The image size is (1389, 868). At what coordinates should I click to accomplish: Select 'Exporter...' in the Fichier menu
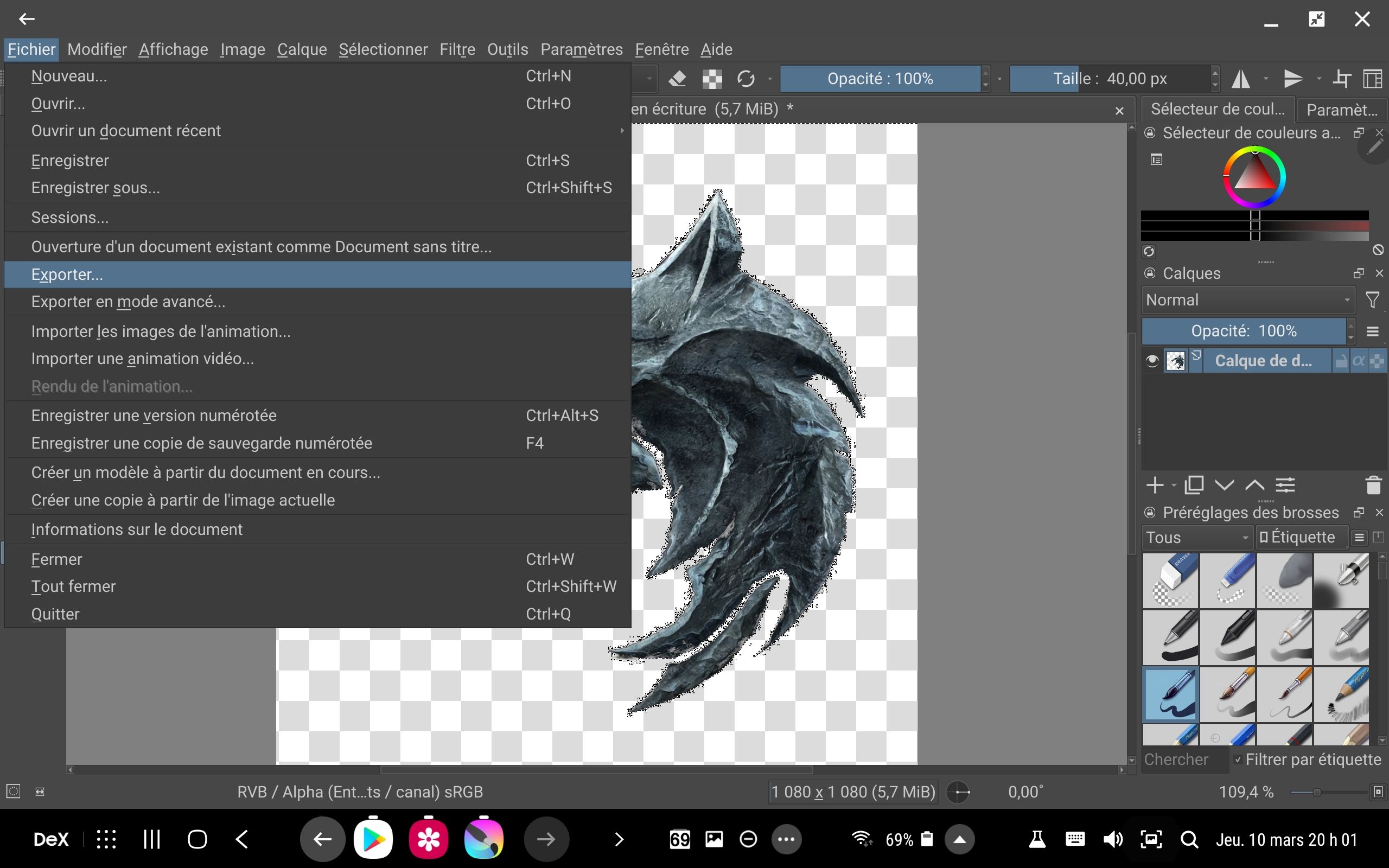point(67,274)
